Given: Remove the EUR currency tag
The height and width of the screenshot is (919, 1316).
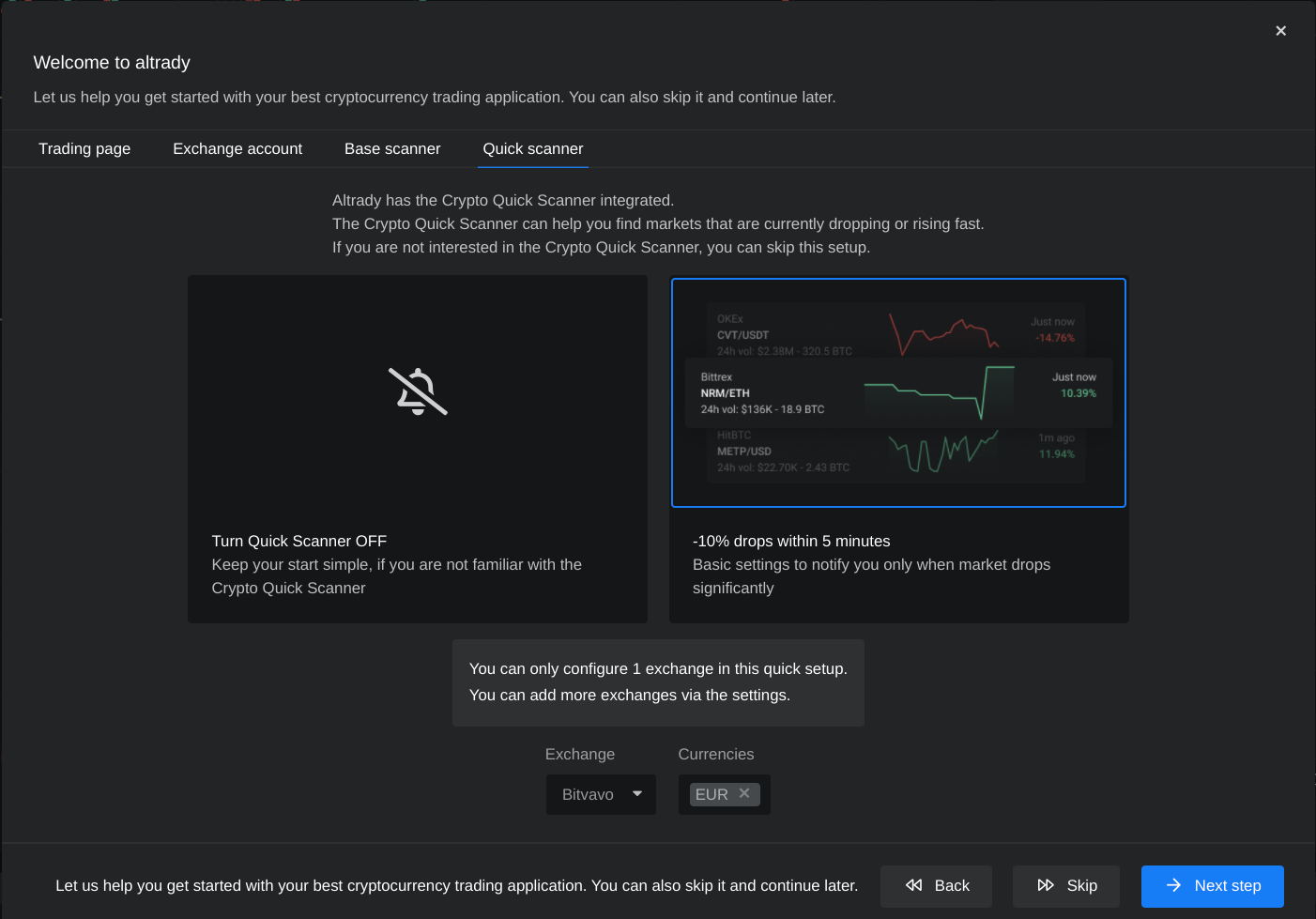Looking at the screenshot, I should coord(744,793).
